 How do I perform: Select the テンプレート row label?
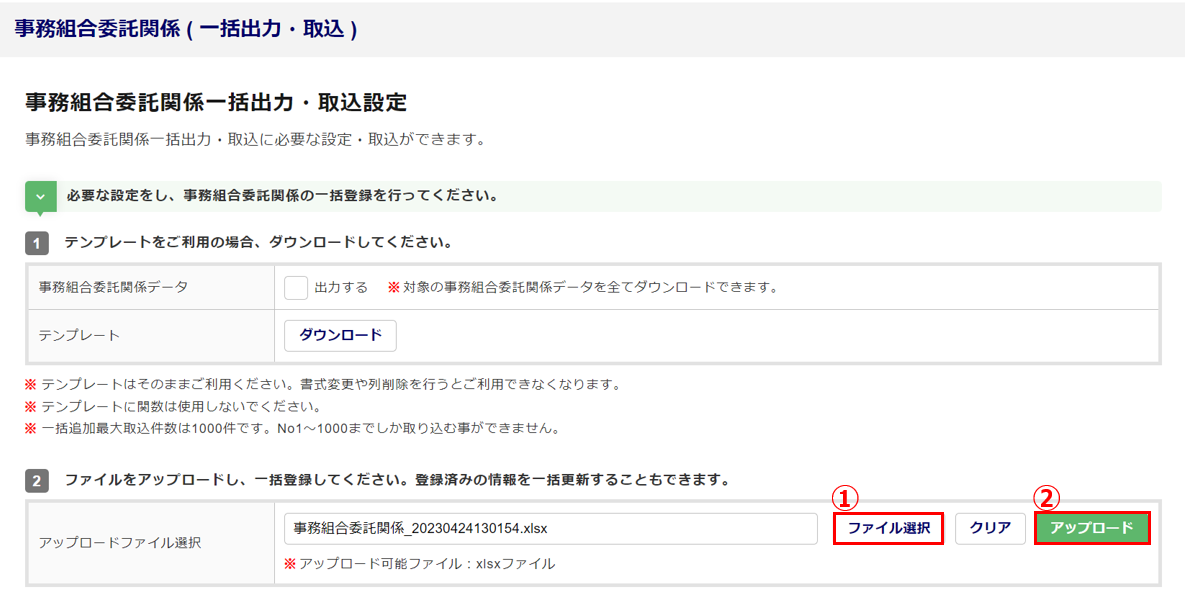coord(79,336)
